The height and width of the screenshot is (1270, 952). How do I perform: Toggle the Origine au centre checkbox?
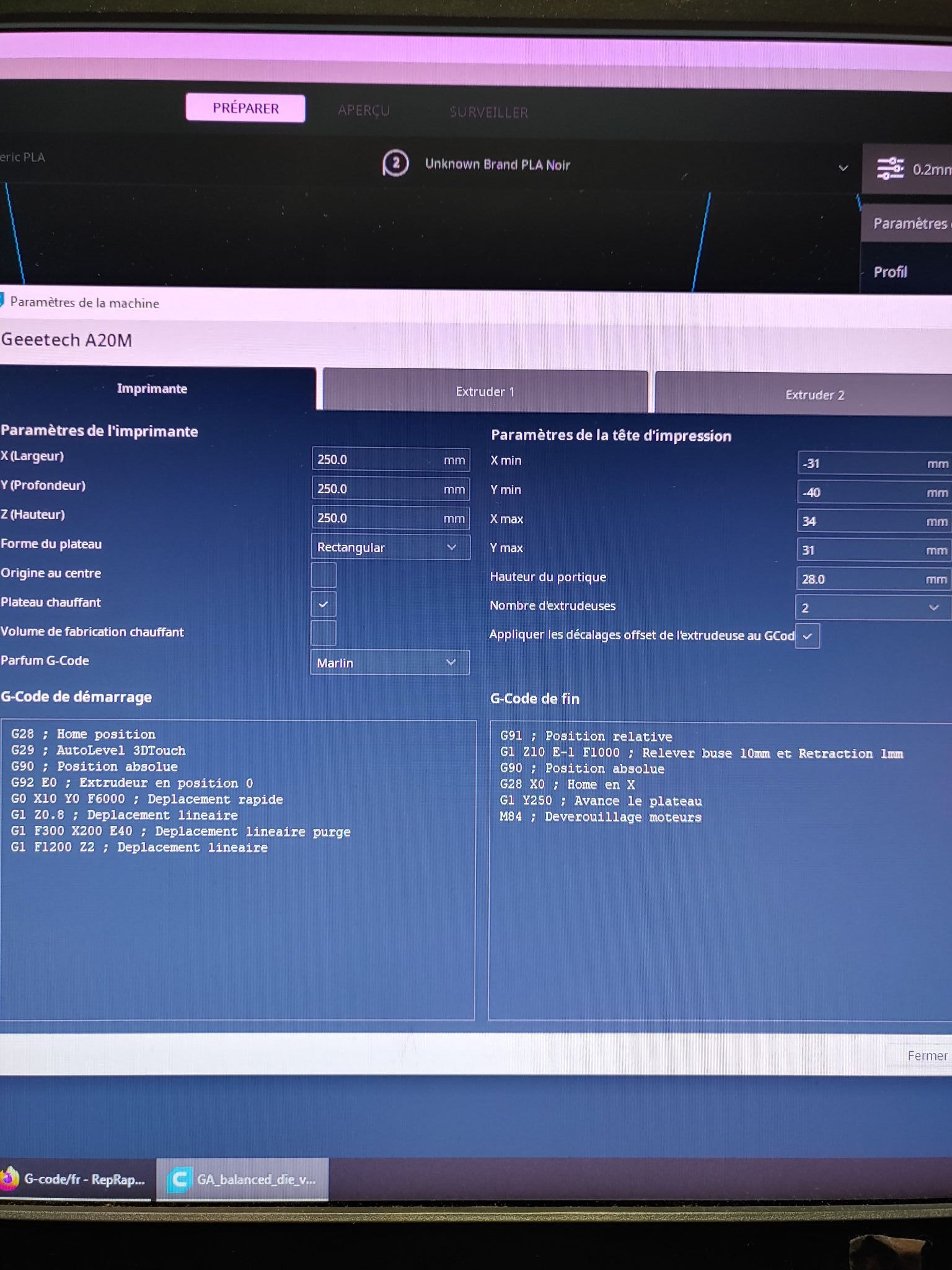click(324, 575)
